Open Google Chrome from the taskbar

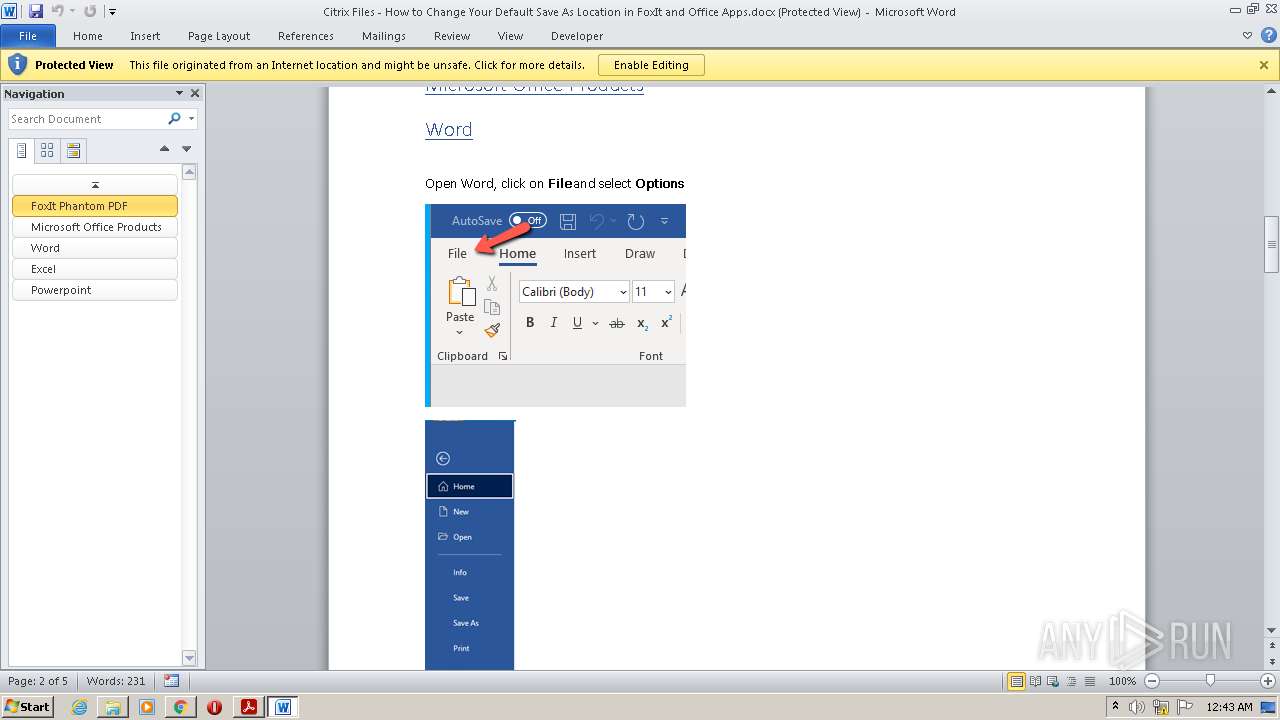tap(180, 707)
